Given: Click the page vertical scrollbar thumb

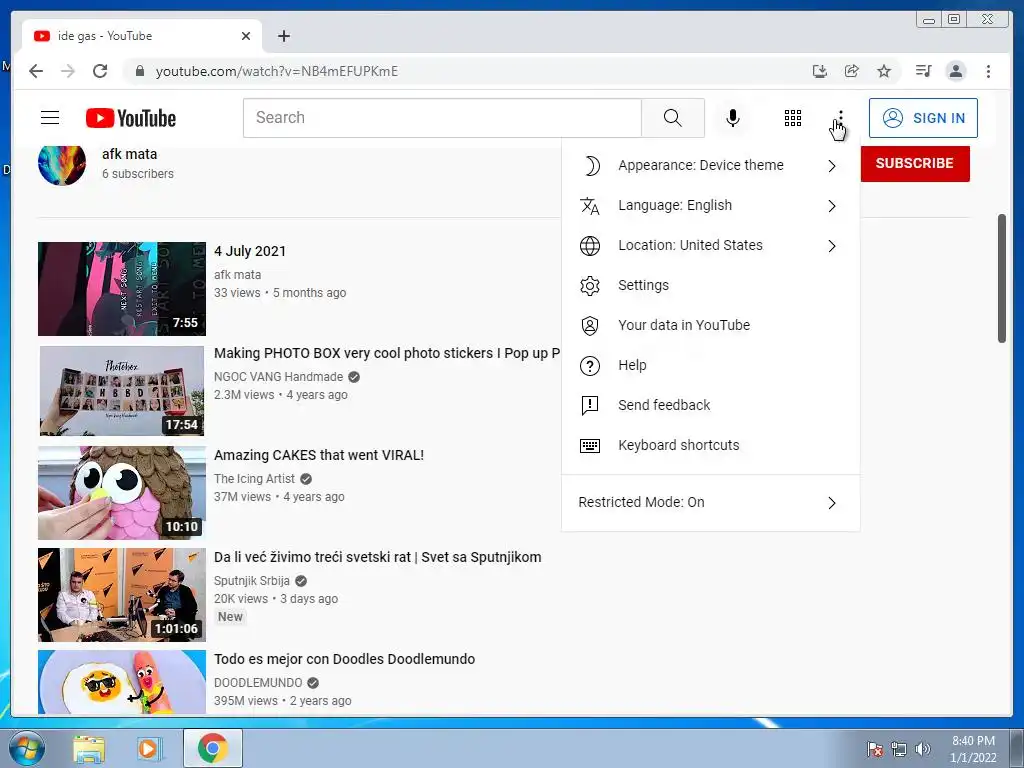Looking at the screenshot, I should click(1002, 278).
